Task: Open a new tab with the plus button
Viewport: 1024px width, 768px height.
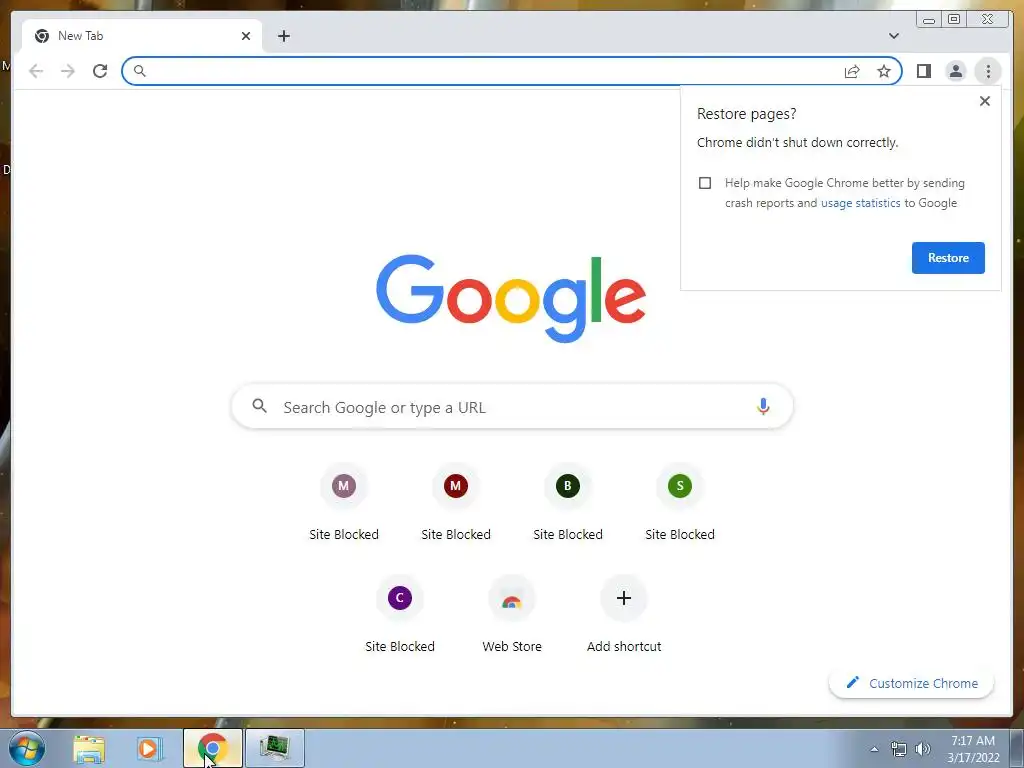Action: pyautogui.click(x=283, y=36)
